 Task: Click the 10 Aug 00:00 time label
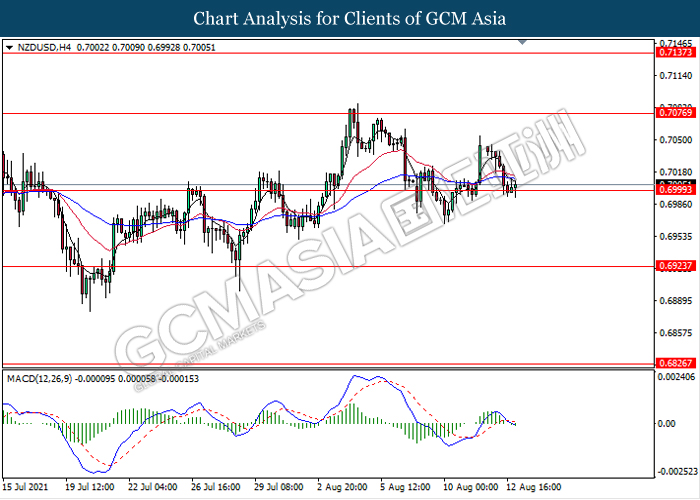point(471,487)
